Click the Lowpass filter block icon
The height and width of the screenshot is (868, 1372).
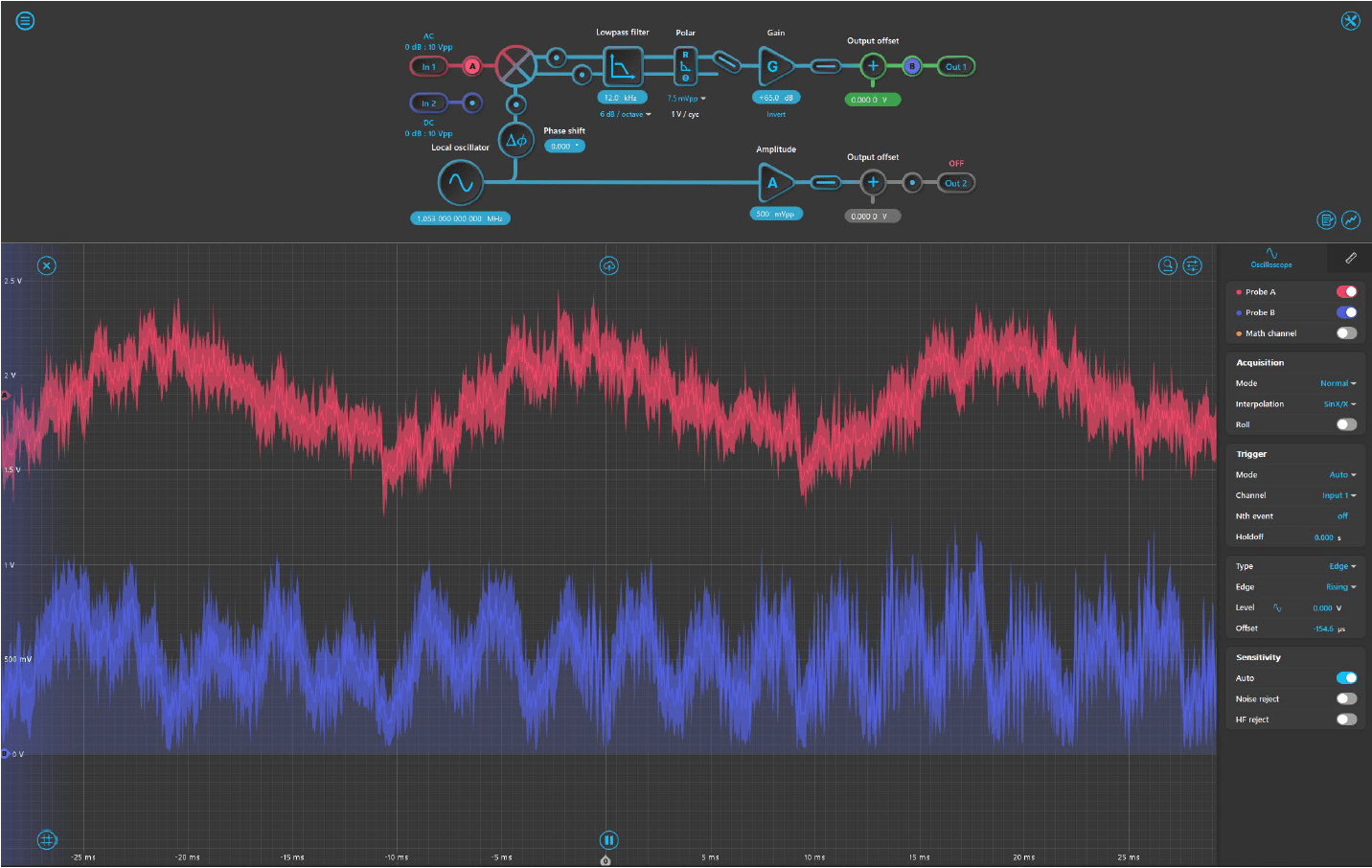pos(623,67)
